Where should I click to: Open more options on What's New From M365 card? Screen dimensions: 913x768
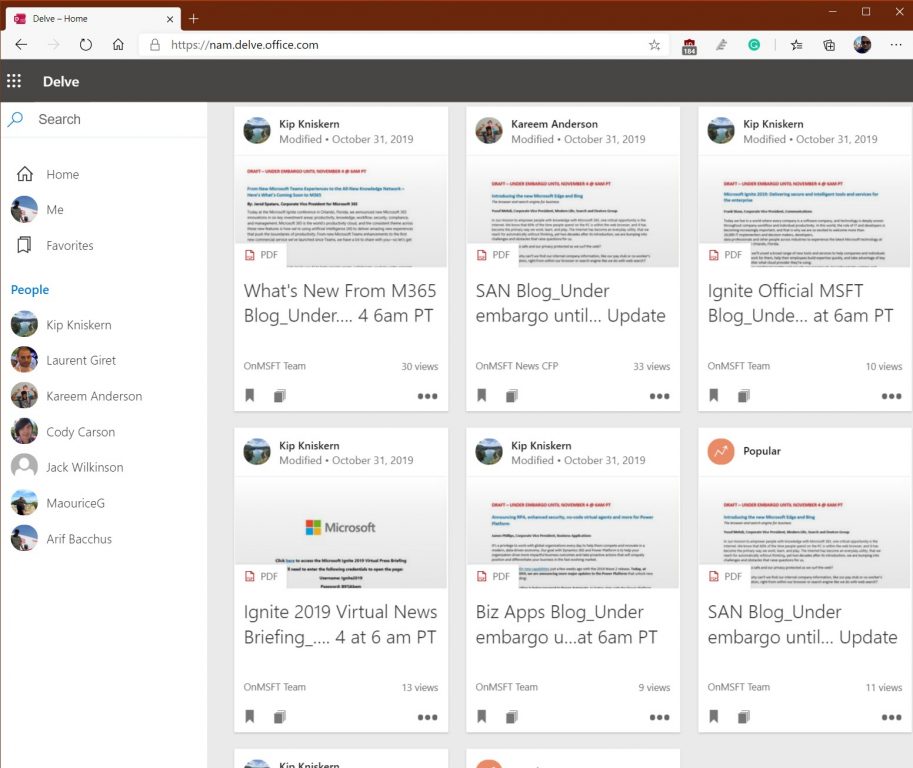coord(427,396)
